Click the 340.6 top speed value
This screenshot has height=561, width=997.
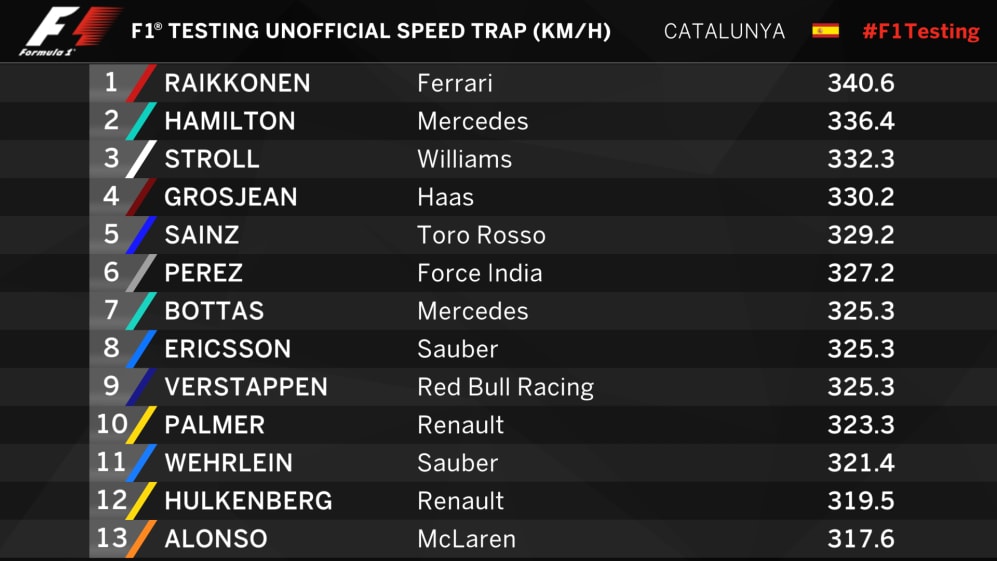click(861, 83)
